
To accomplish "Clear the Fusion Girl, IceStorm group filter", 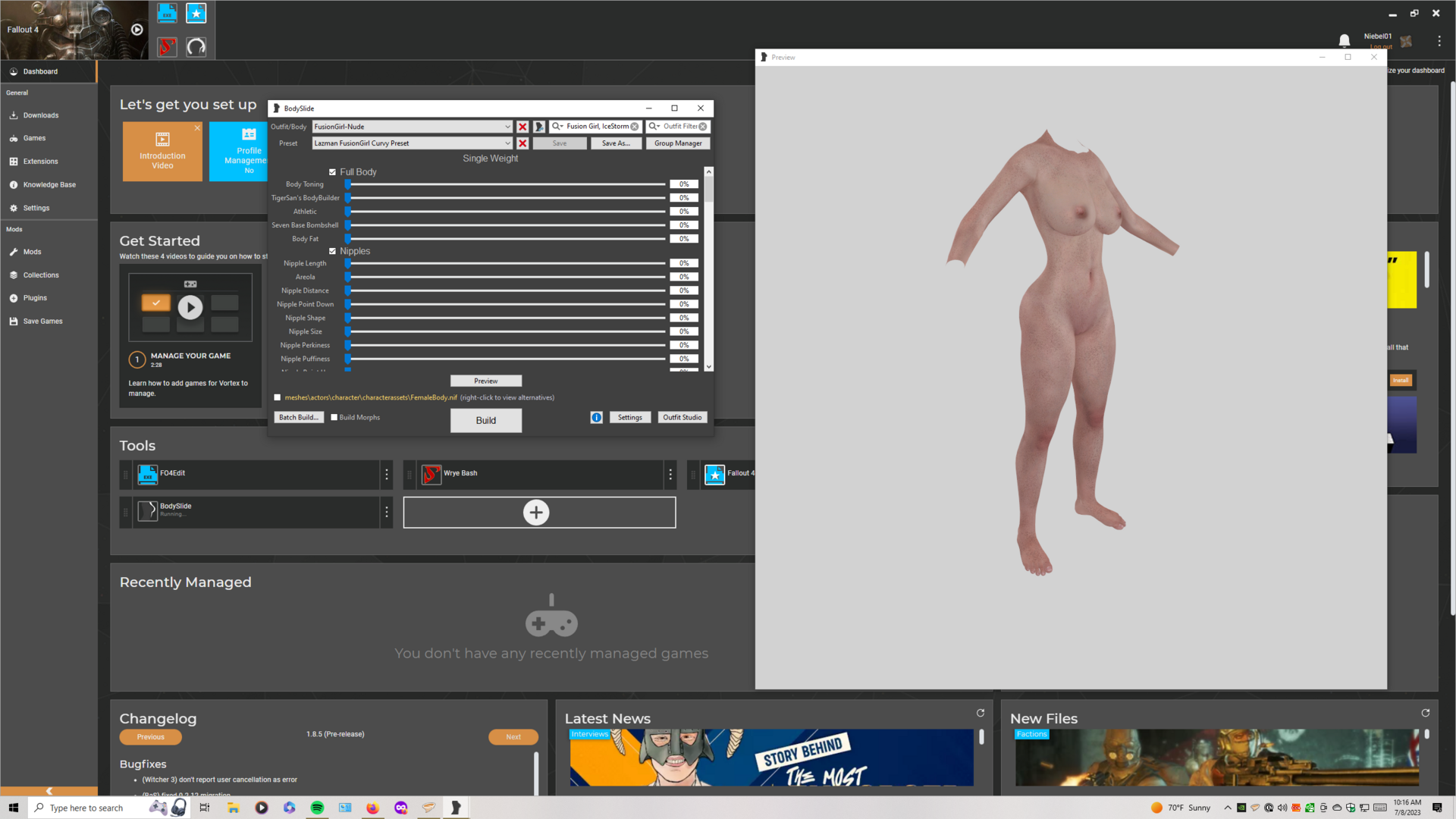I will 635,127.
